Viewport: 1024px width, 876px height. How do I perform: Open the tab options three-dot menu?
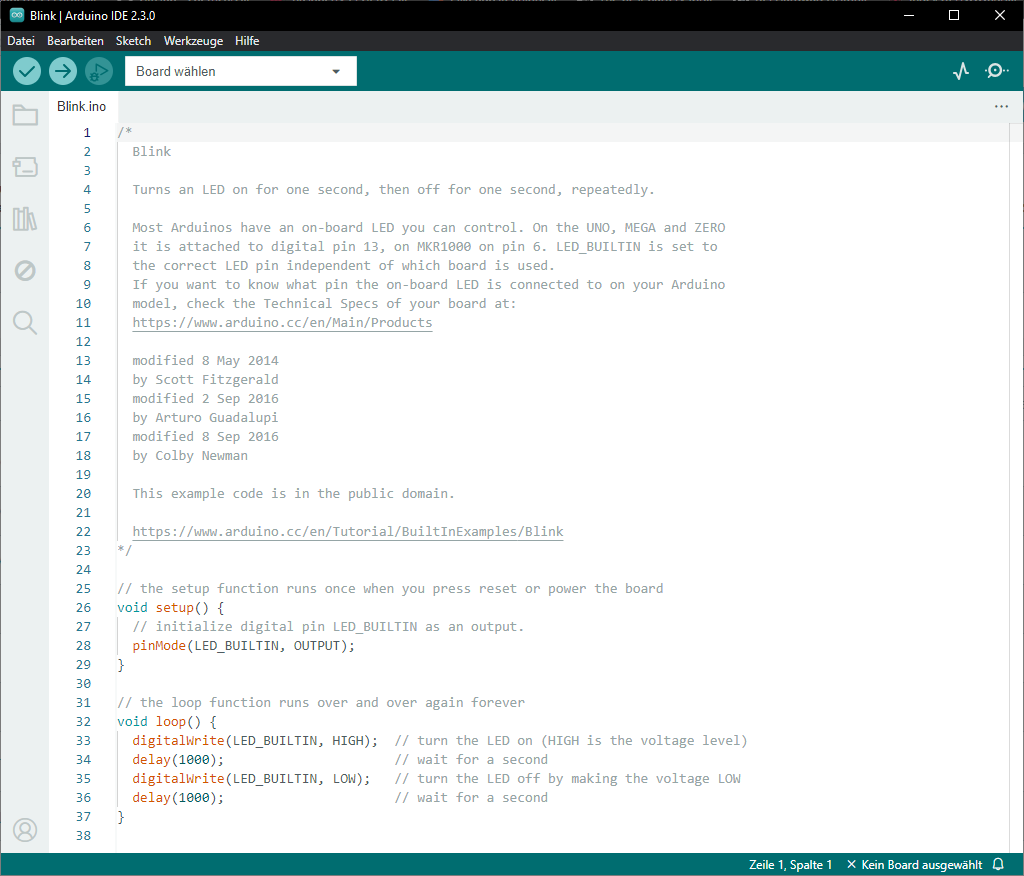tap(1001, 106)
